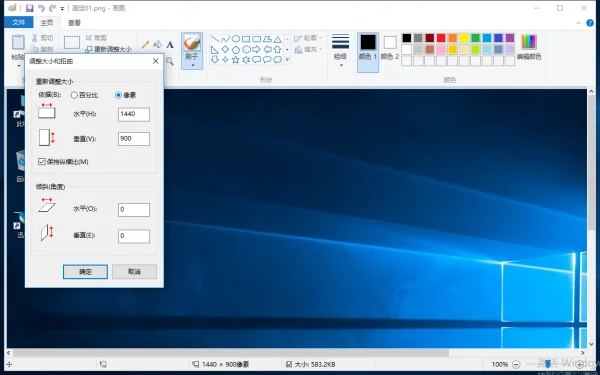Toggle 保持纵横比(M) aspect ratio checkbox

tap(42, 161)
